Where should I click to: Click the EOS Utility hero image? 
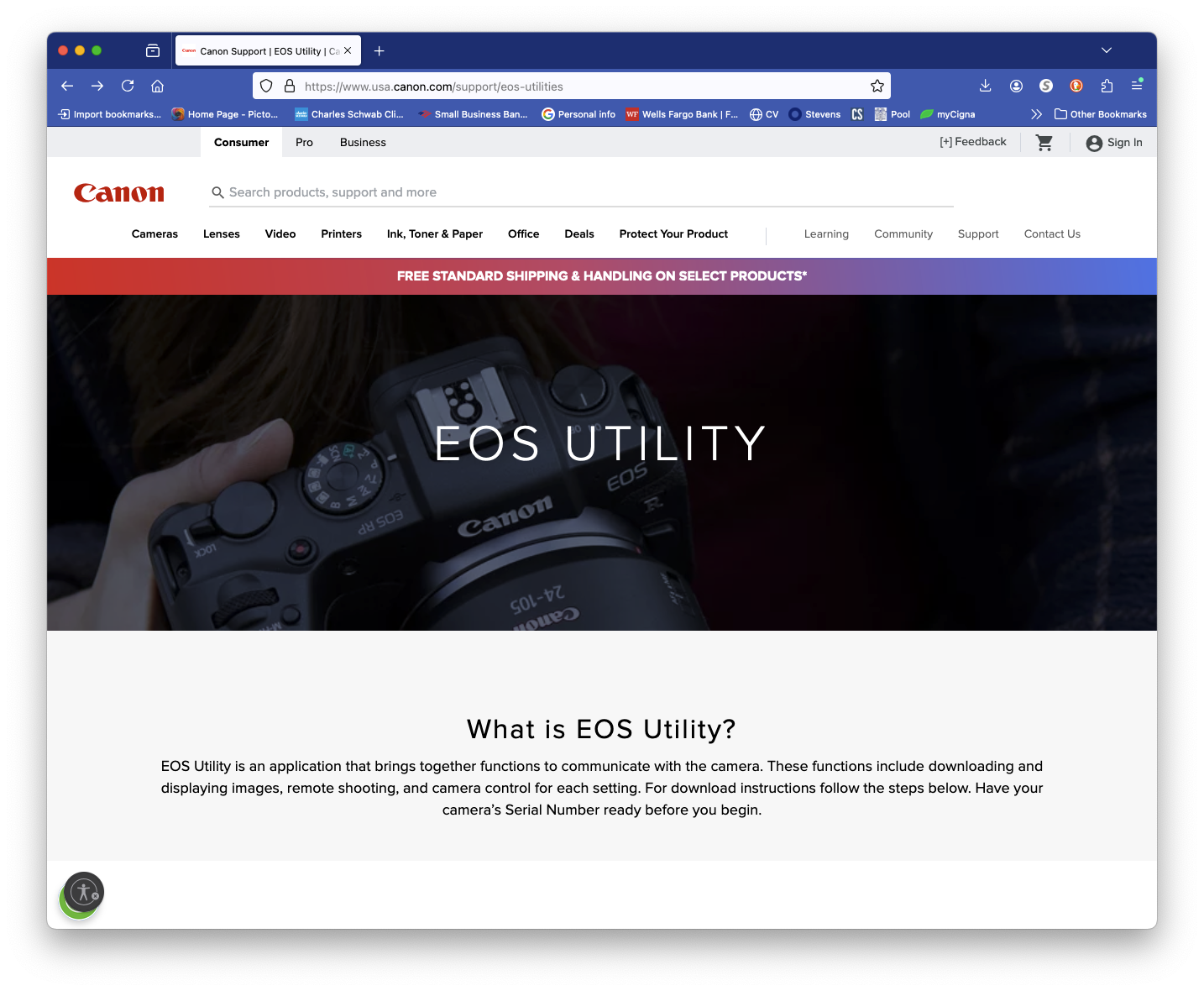click(602, 463)
